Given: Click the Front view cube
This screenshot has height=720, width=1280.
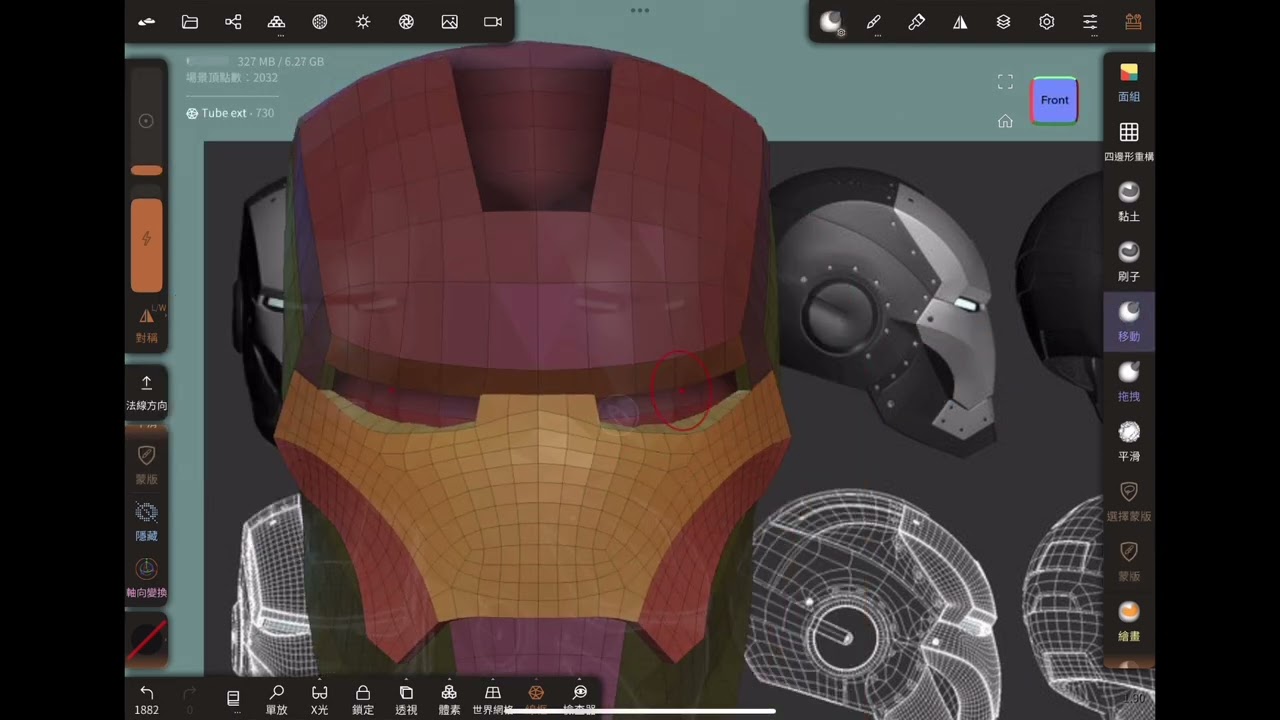Looking at the screenshot, I should [x=1054, y=100].
